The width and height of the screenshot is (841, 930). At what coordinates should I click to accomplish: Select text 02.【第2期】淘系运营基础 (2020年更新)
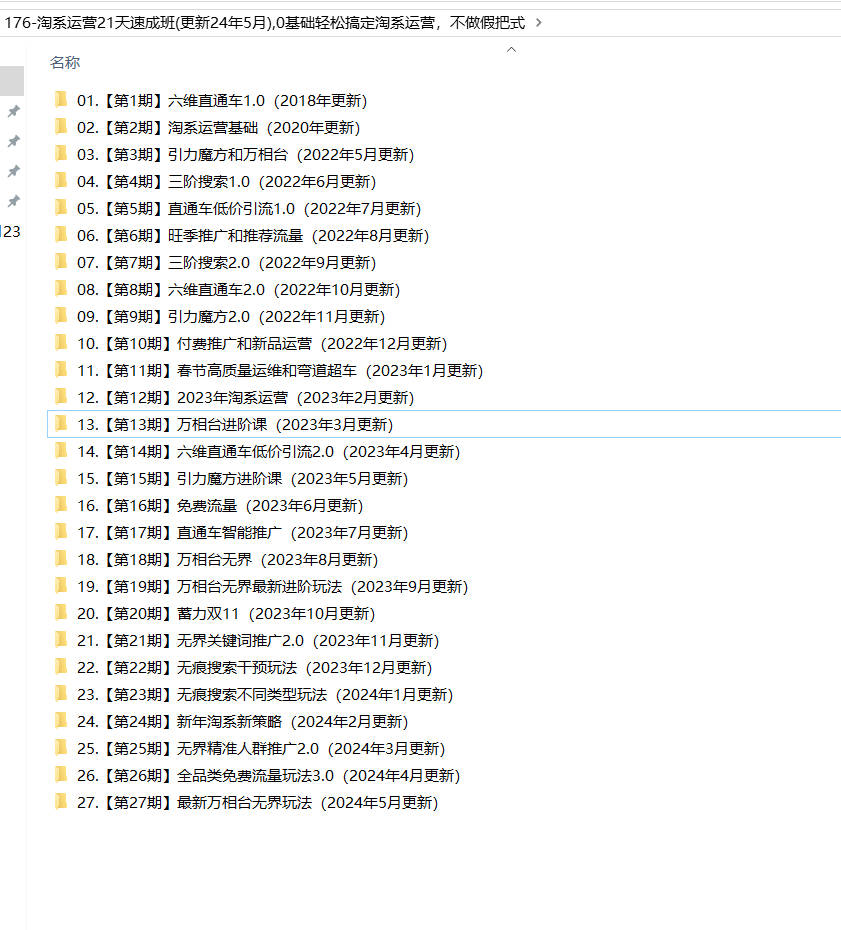coord(218,128)
